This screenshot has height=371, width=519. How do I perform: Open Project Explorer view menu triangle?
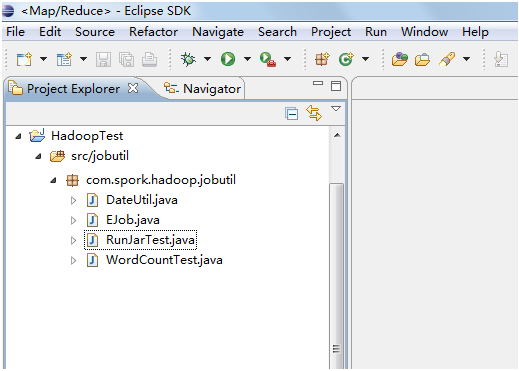tap(336, 109)
